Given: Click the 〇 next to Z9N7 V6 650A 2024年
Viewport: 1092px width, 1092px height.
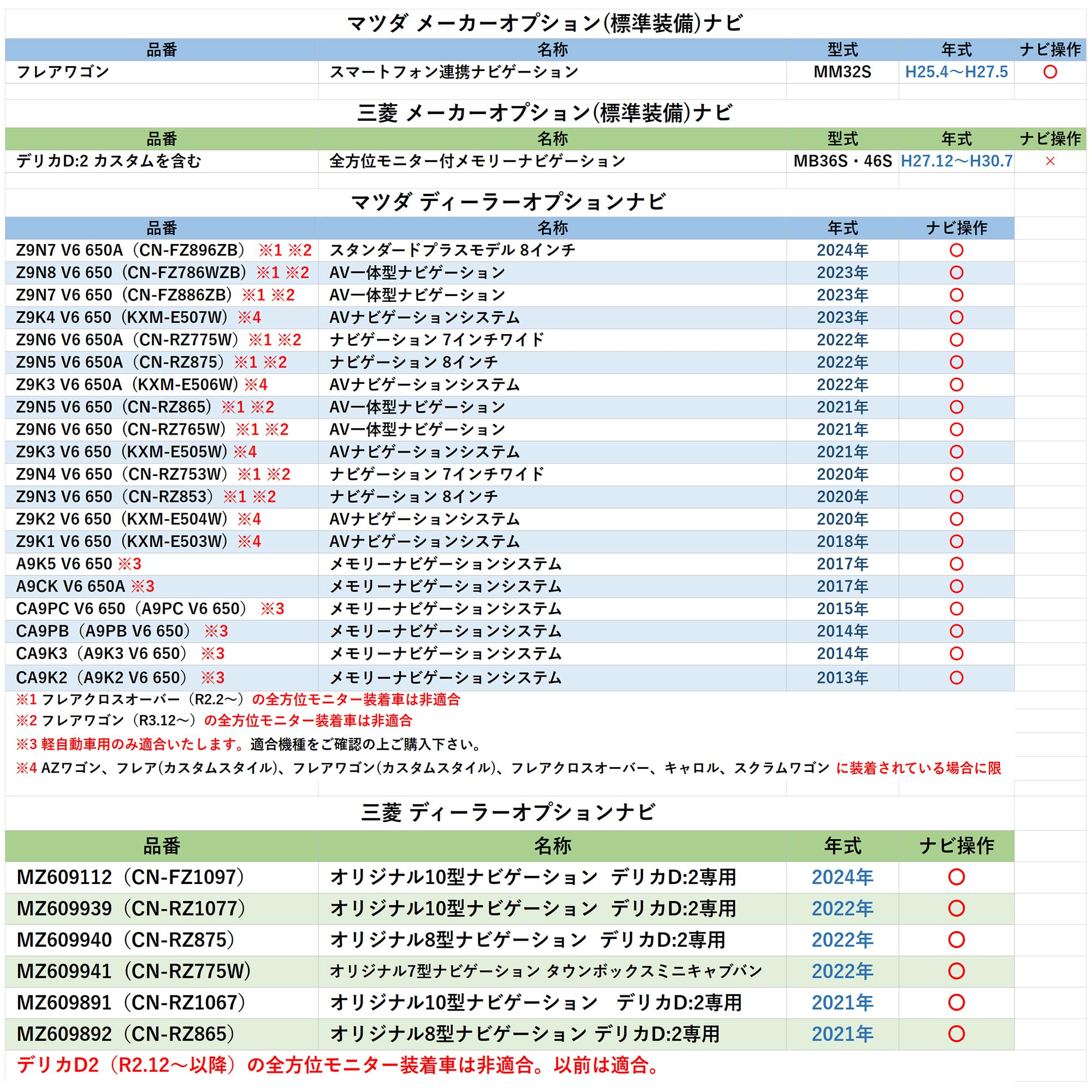Looking at the screenshot, I should [956, 251].
